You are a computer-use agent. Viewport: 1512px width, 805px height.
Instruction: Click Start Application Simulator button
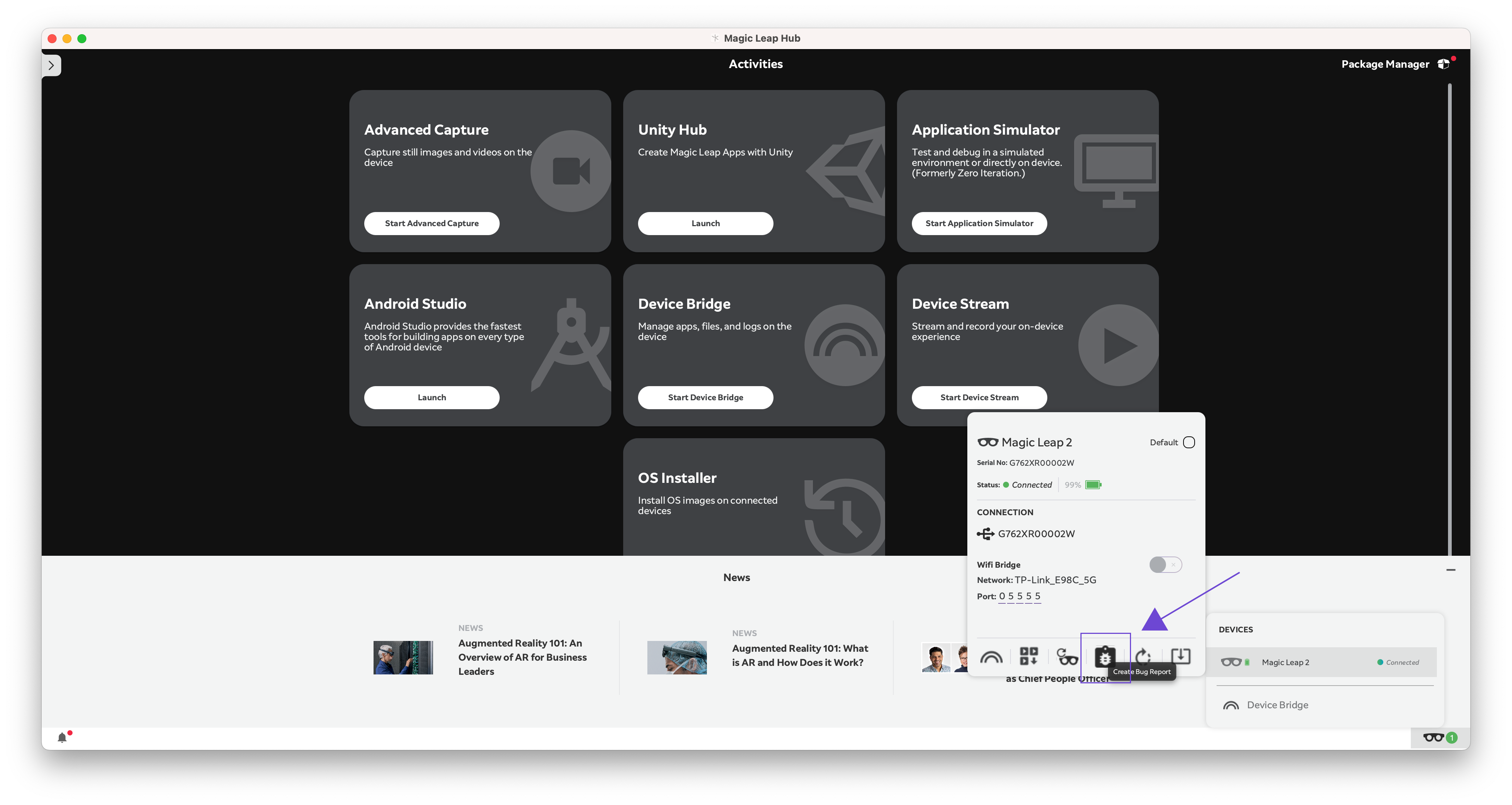[978, 223]
